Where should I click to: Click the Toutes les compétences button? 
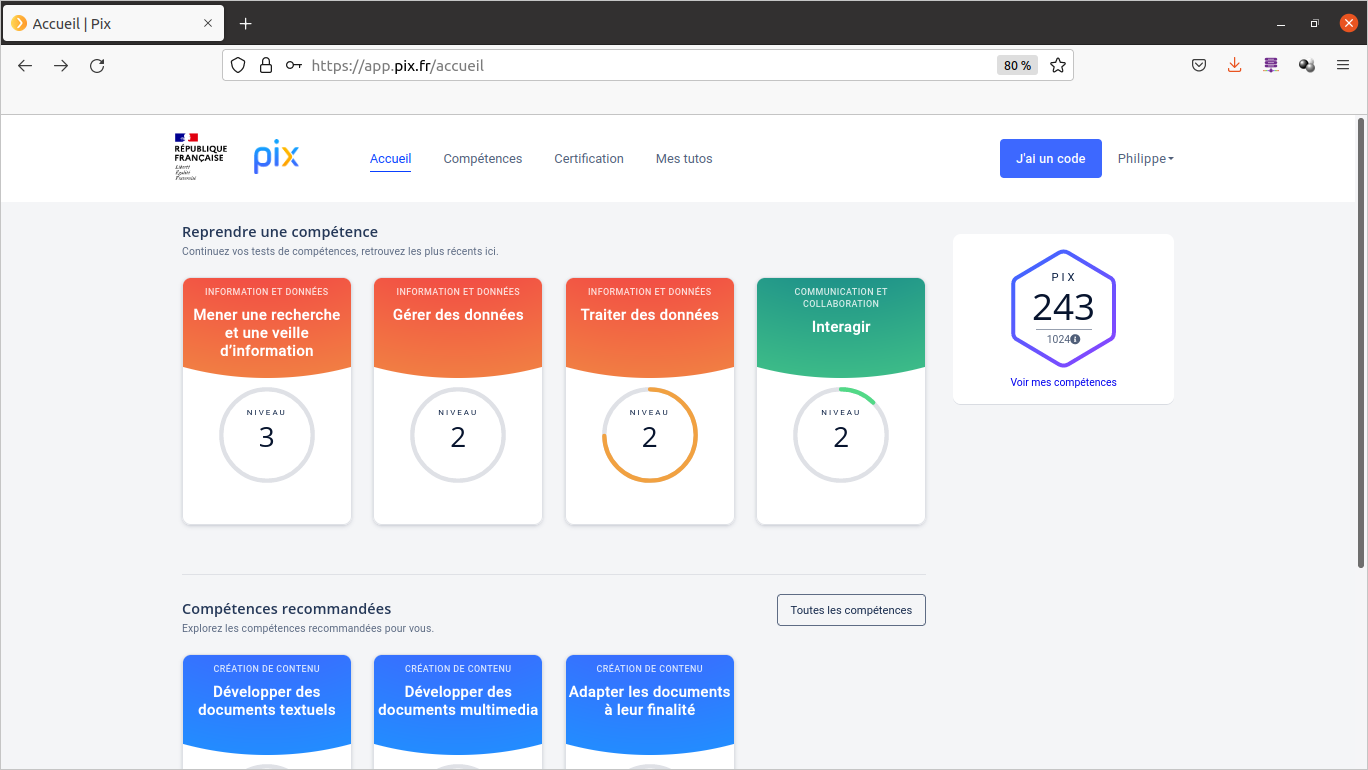coord(851,610)
